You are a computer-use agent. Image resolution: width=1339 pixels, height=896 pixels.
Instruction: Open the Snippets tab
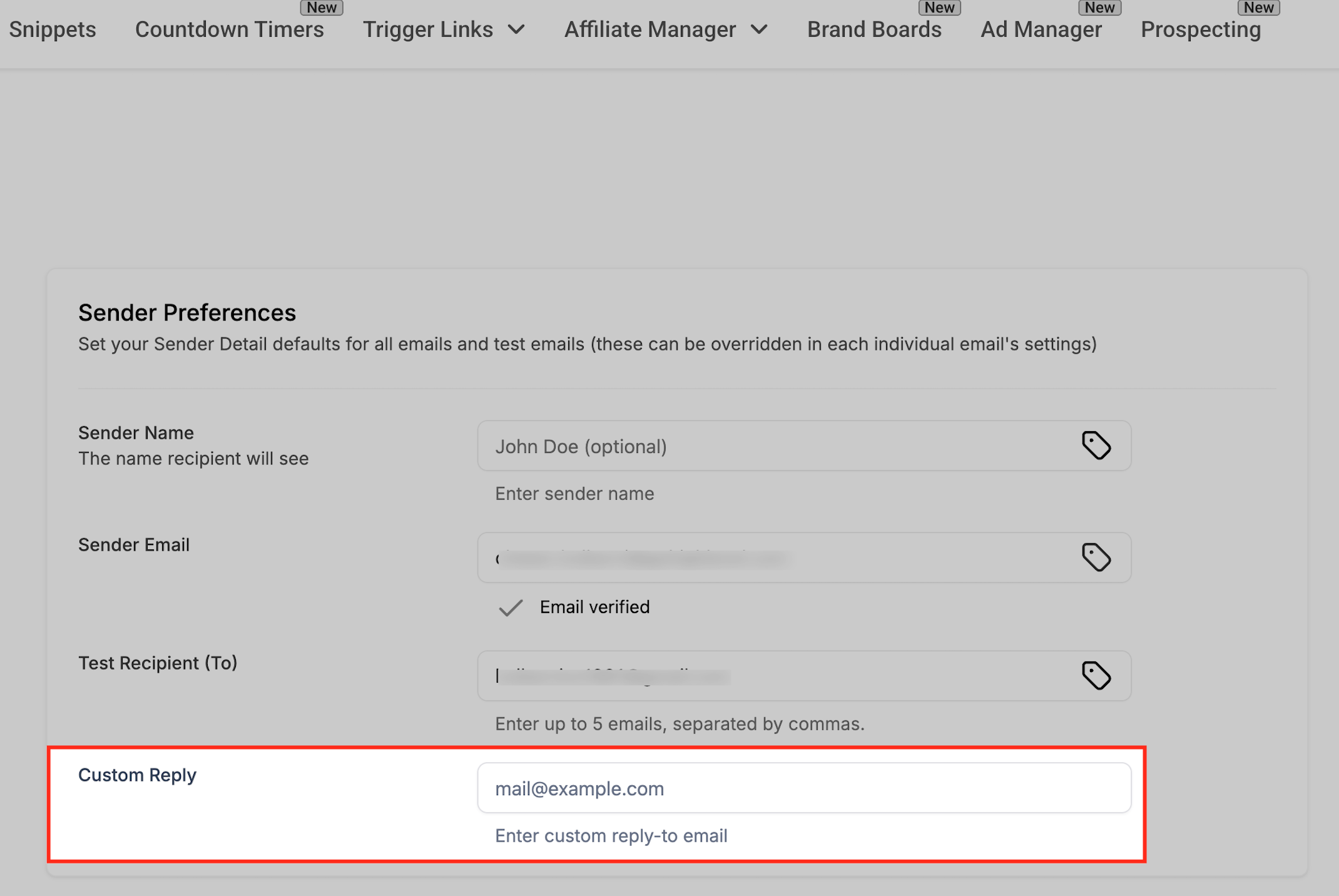pos(53,29)
